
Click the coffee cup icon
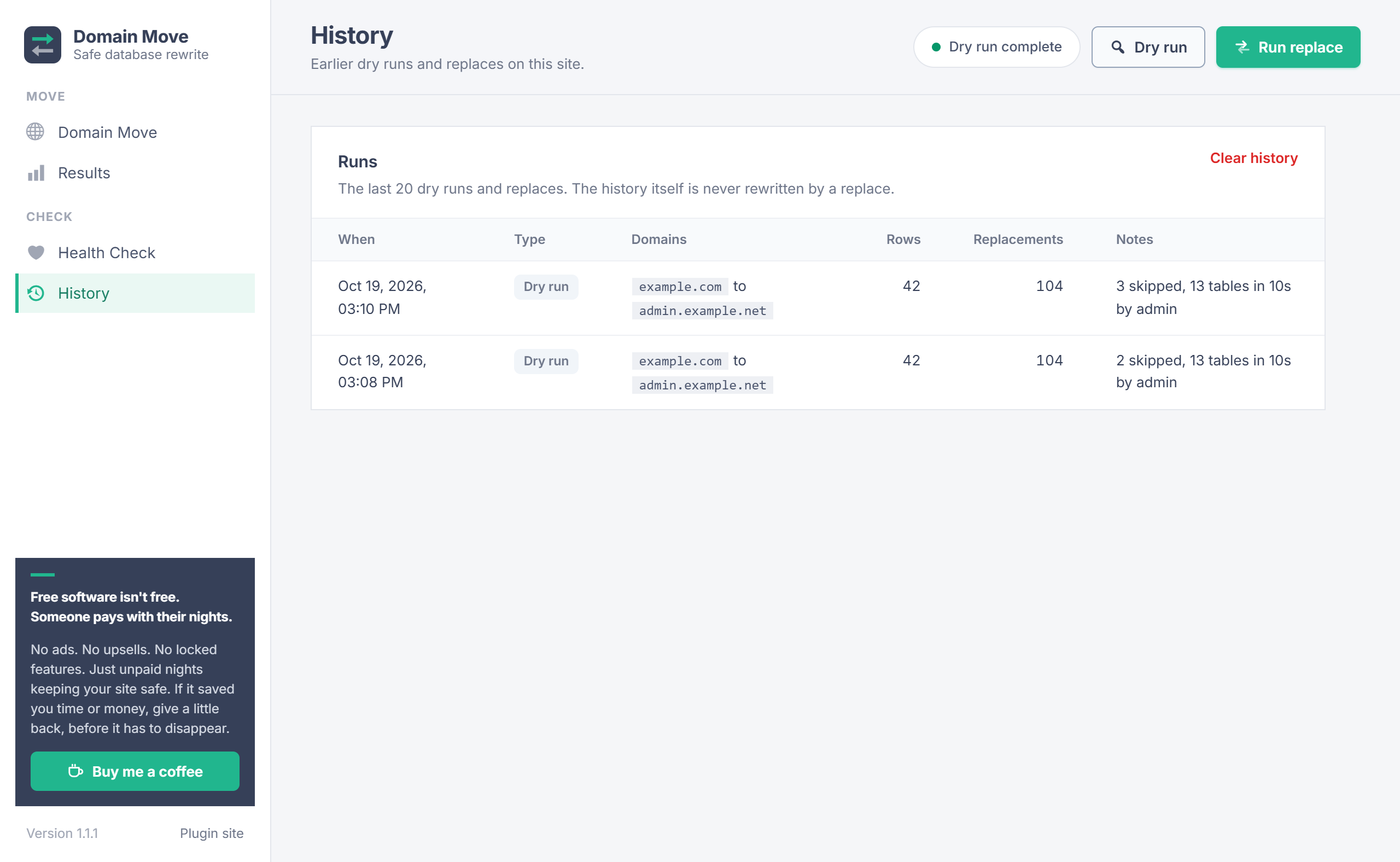(x=75, y=771)
